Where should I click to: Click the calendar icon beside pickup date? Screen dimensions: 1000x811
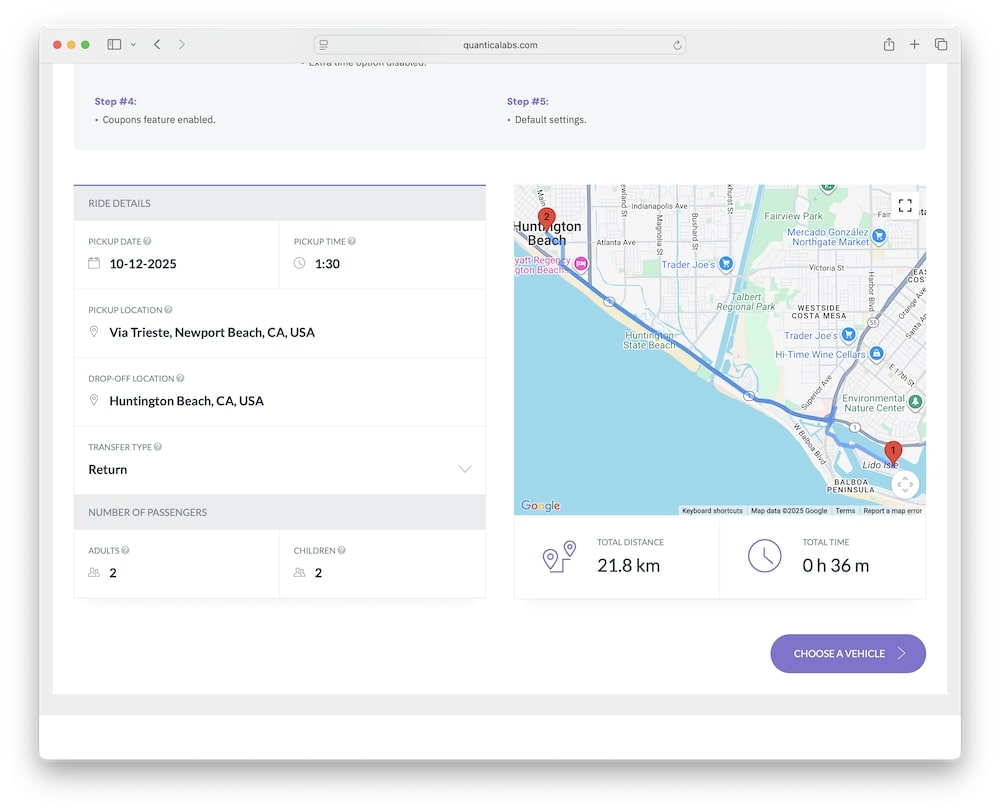point(94,263)
